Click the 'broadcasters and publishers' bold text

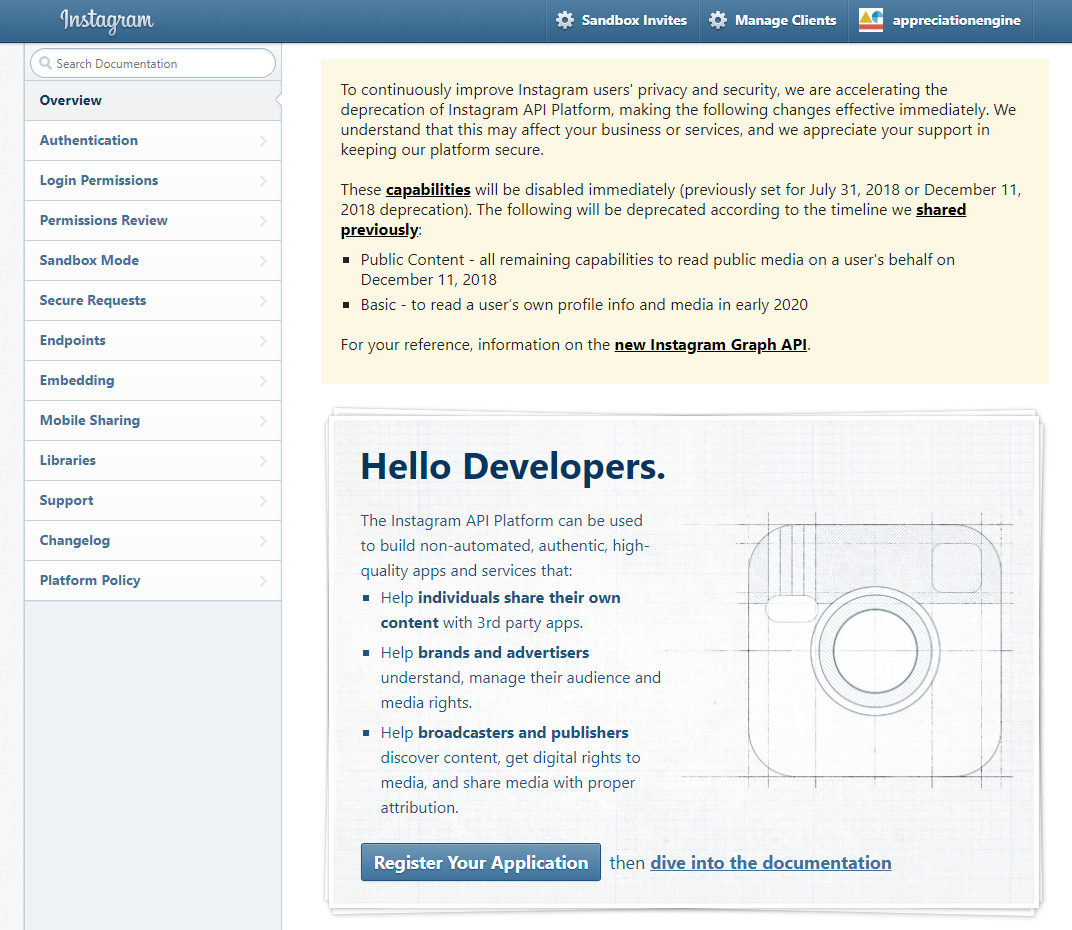point(523,733)
